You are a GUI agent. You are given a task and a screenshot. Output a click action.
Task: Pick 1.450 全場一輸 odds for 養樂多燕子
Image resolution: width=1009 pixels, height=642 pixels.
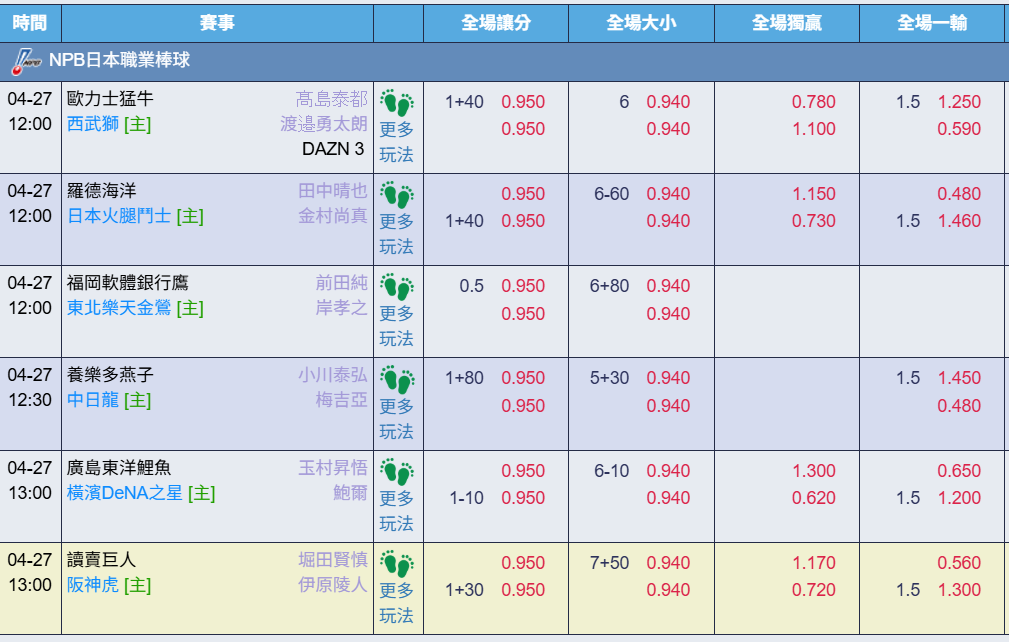[x=958, y=378]
